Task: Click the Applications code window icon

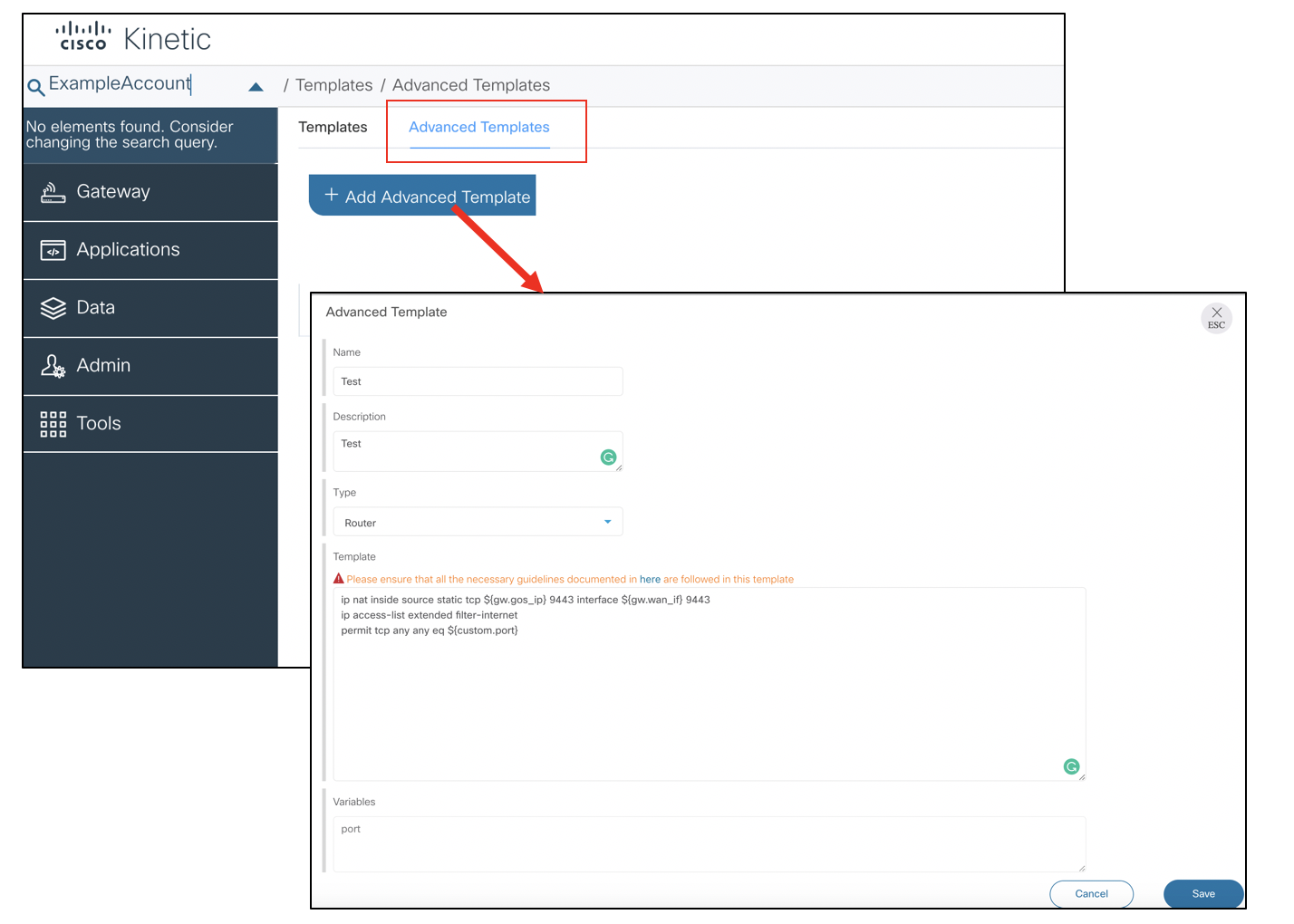Action: pyautogui.click(x=53, y=251)
